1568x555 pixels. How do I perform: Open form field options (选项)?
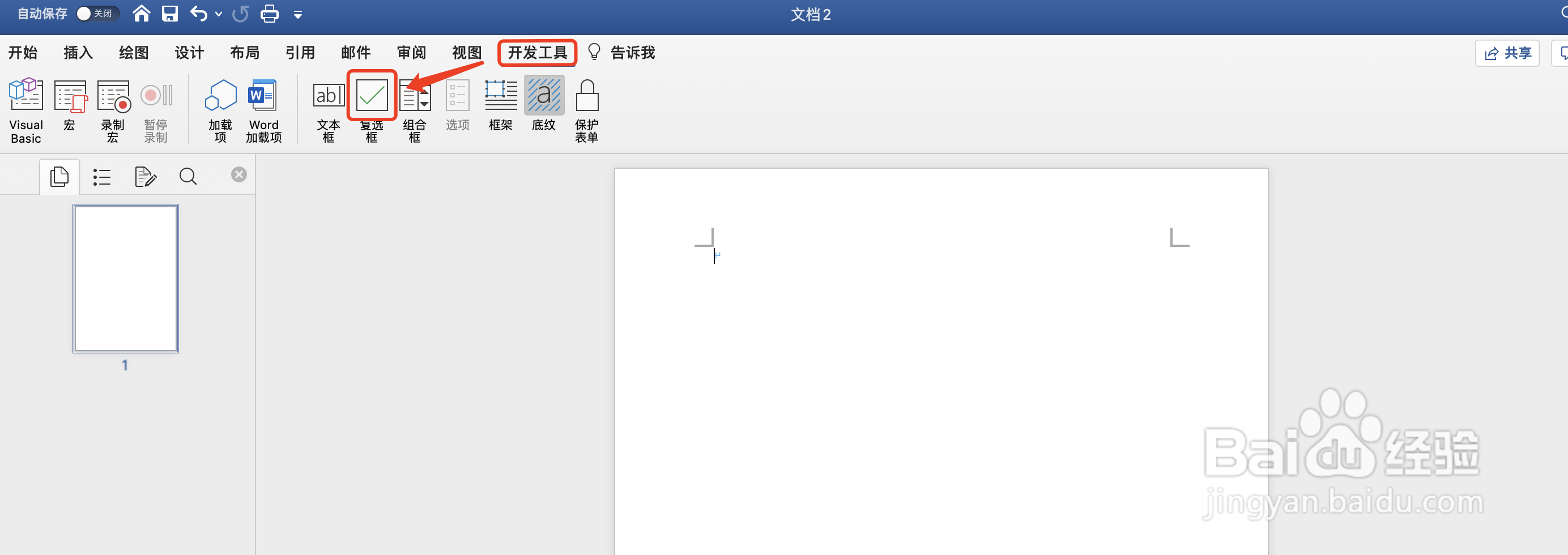point(458,104)
